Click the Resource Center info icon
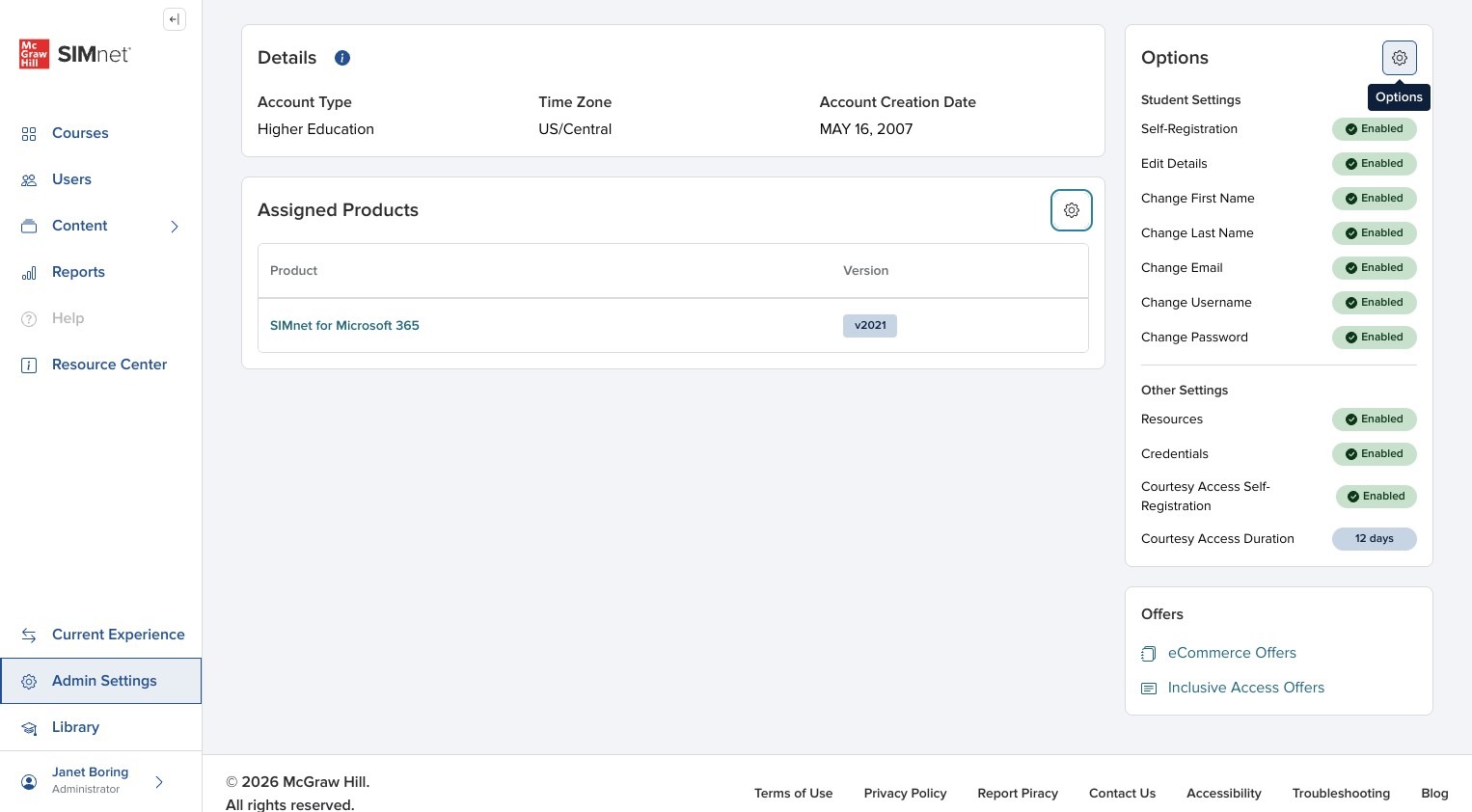 (x=29, y=365)
